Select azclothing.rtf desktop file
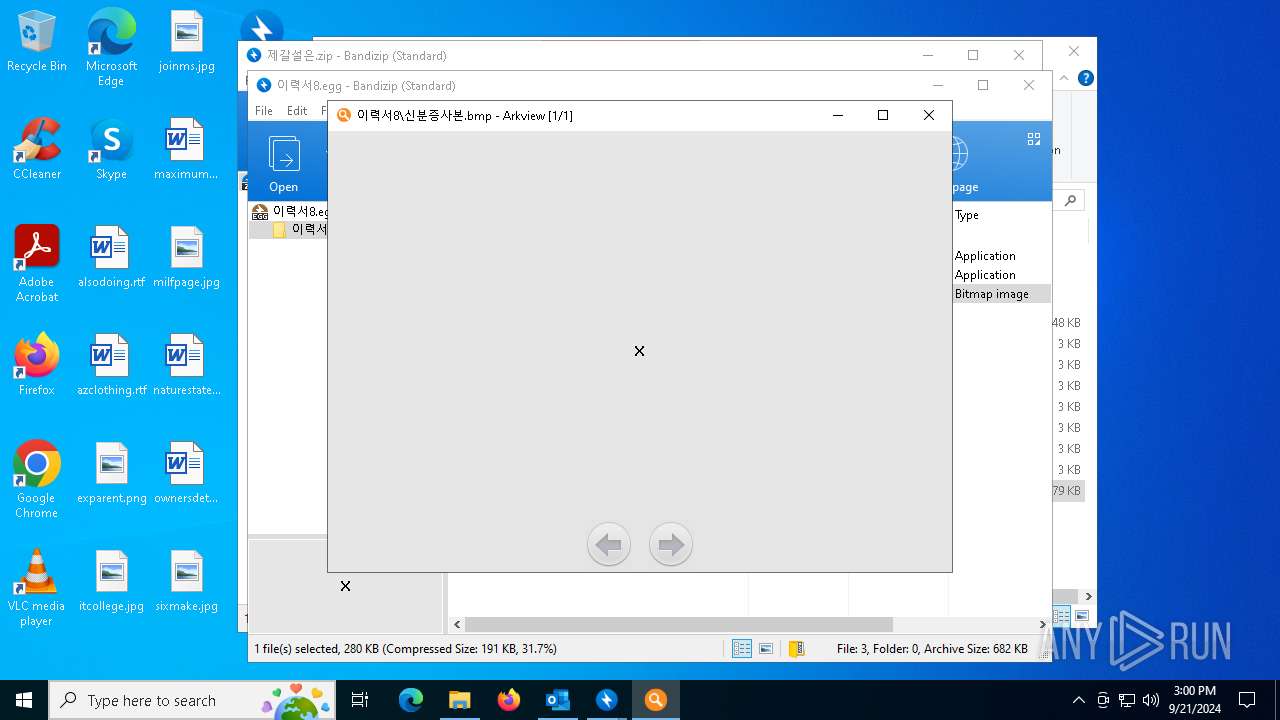 pyautogui.click(x=111, y=365)
